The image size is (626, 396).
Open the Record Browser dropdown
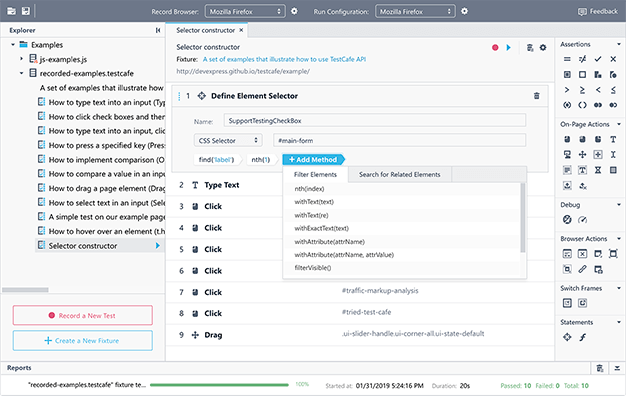pos(245,12)
